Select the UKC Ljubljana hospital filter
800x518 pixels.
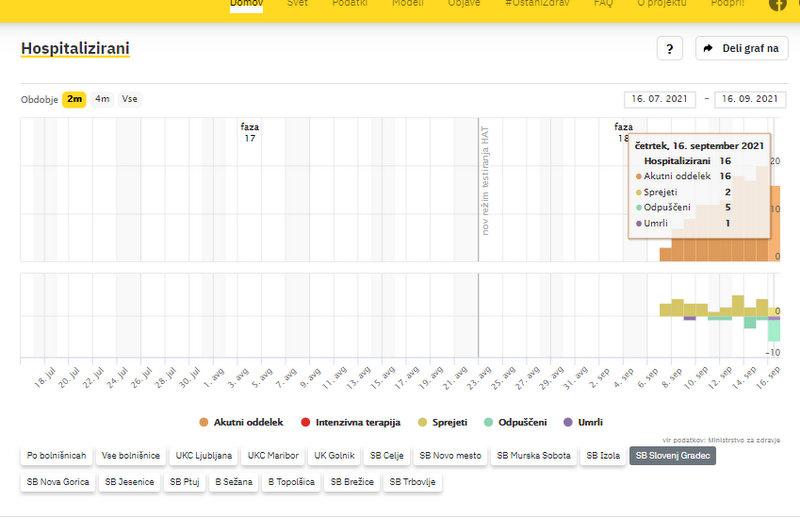204,456
